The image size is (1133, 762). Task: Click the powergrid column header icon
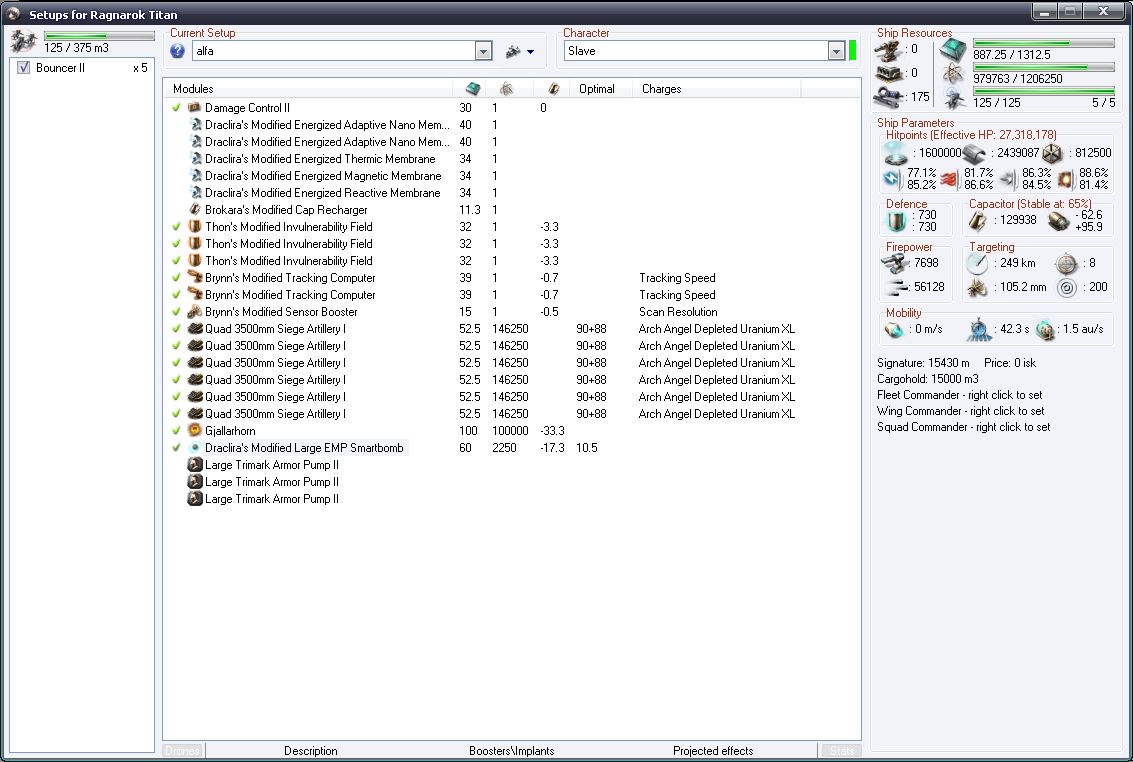[x=506, y=89]
